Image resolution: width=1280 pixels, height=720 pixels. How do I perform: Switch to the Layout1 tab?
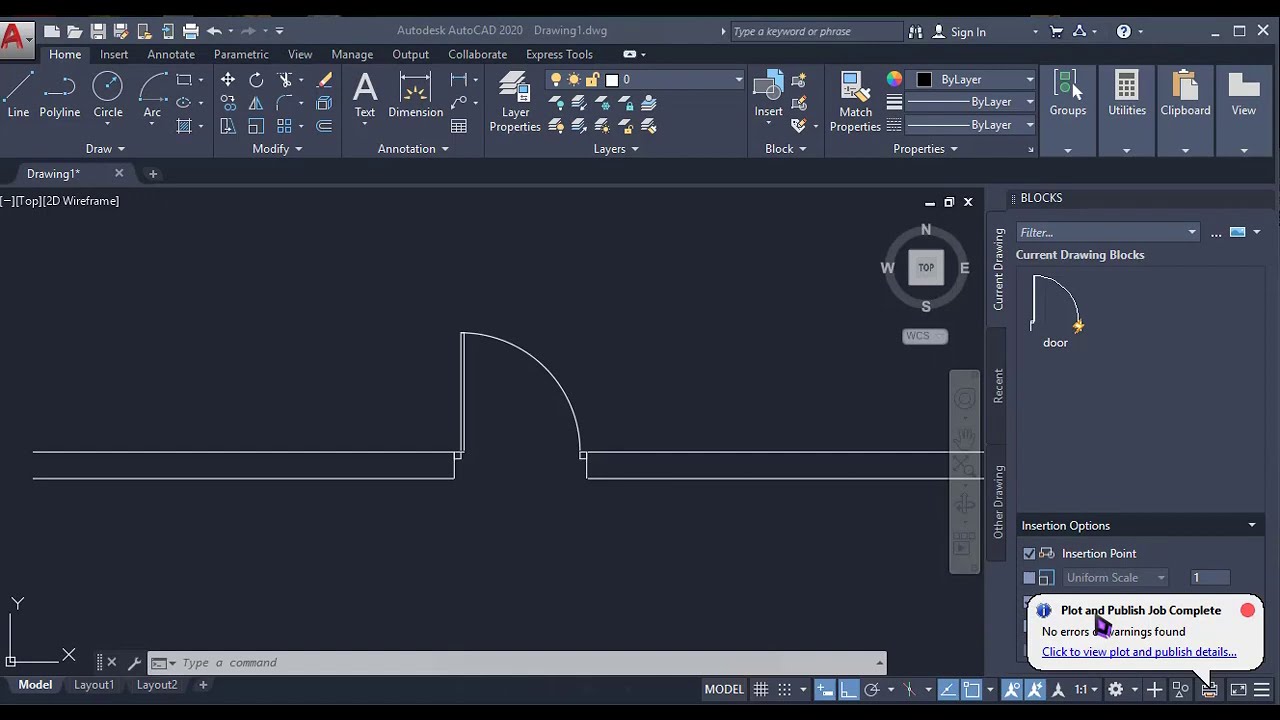coord(94,685)
